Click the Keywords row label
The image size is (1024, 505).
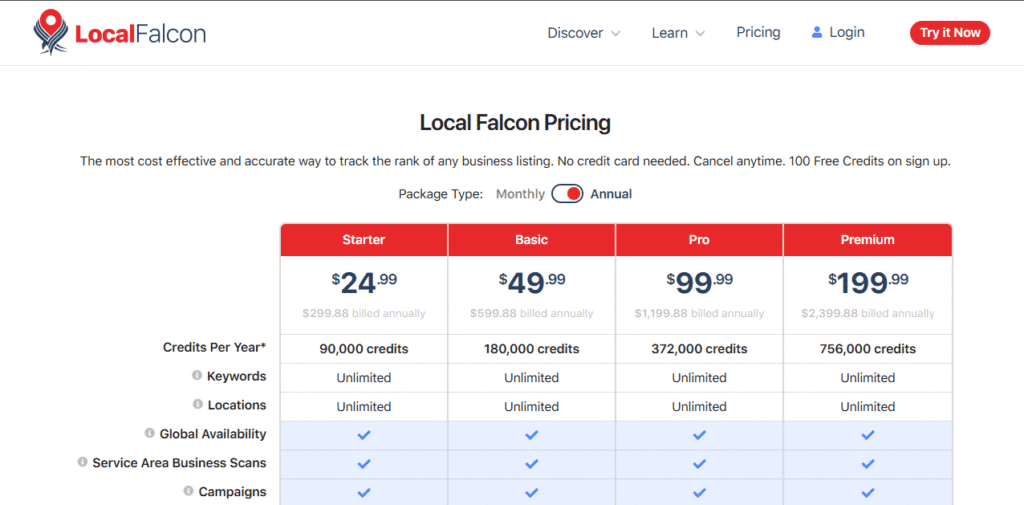coord(236,376)
